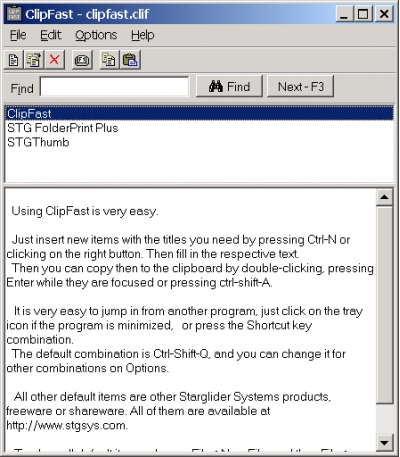Click the copy to clipboard toolbar icon
Image resolution: width=400 pixels, height=457 pixels.
tap(109, 60)
